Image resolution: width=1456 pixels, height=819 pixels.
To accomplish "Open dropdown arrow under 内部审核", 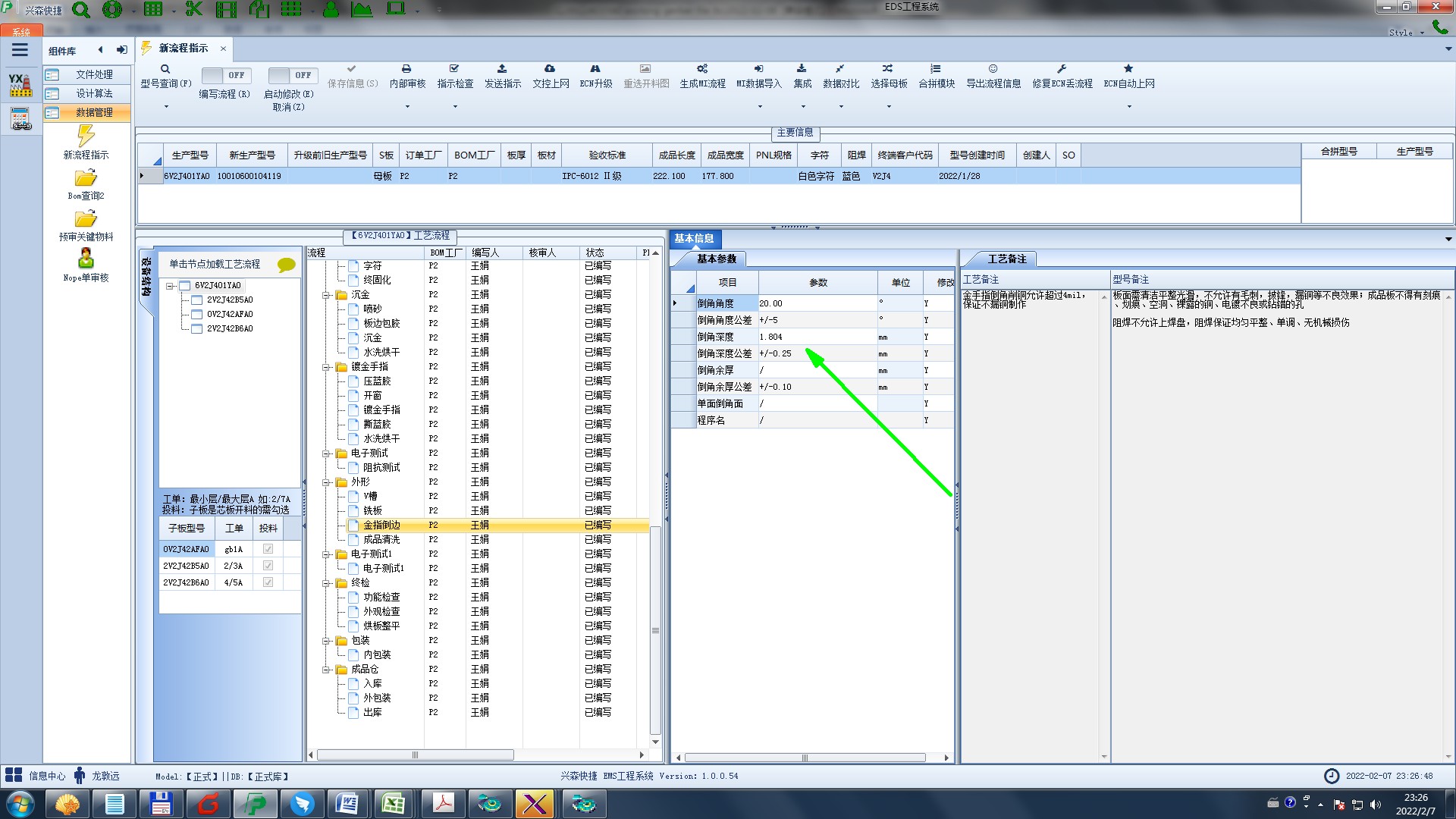I will point(407,107).
